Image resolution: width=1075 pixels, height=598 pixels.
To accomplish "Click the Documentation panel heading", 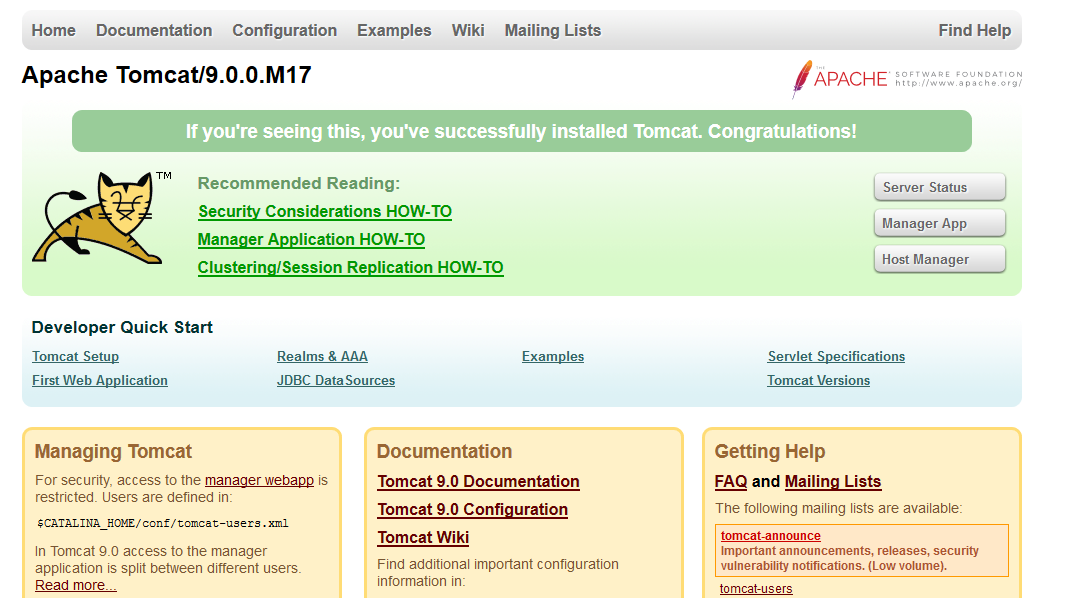I will [444, 451].
